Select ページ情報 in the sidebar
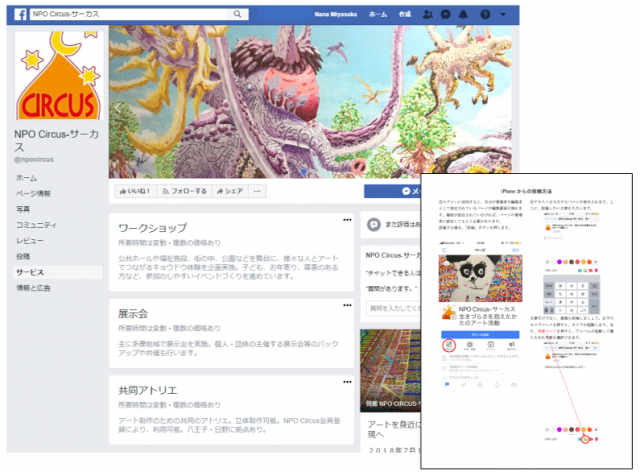The image size is (640, 472). click(x=33, y=193)
